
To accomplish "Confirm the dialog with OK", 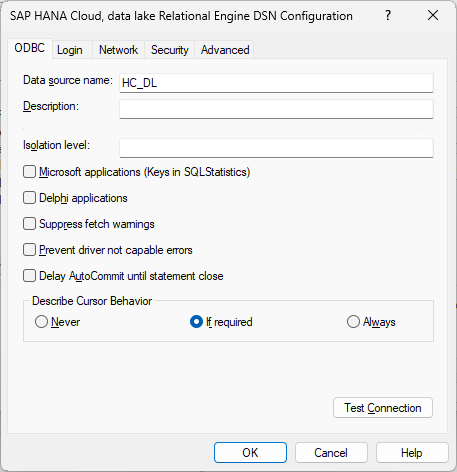I will (x=250, y=453).
